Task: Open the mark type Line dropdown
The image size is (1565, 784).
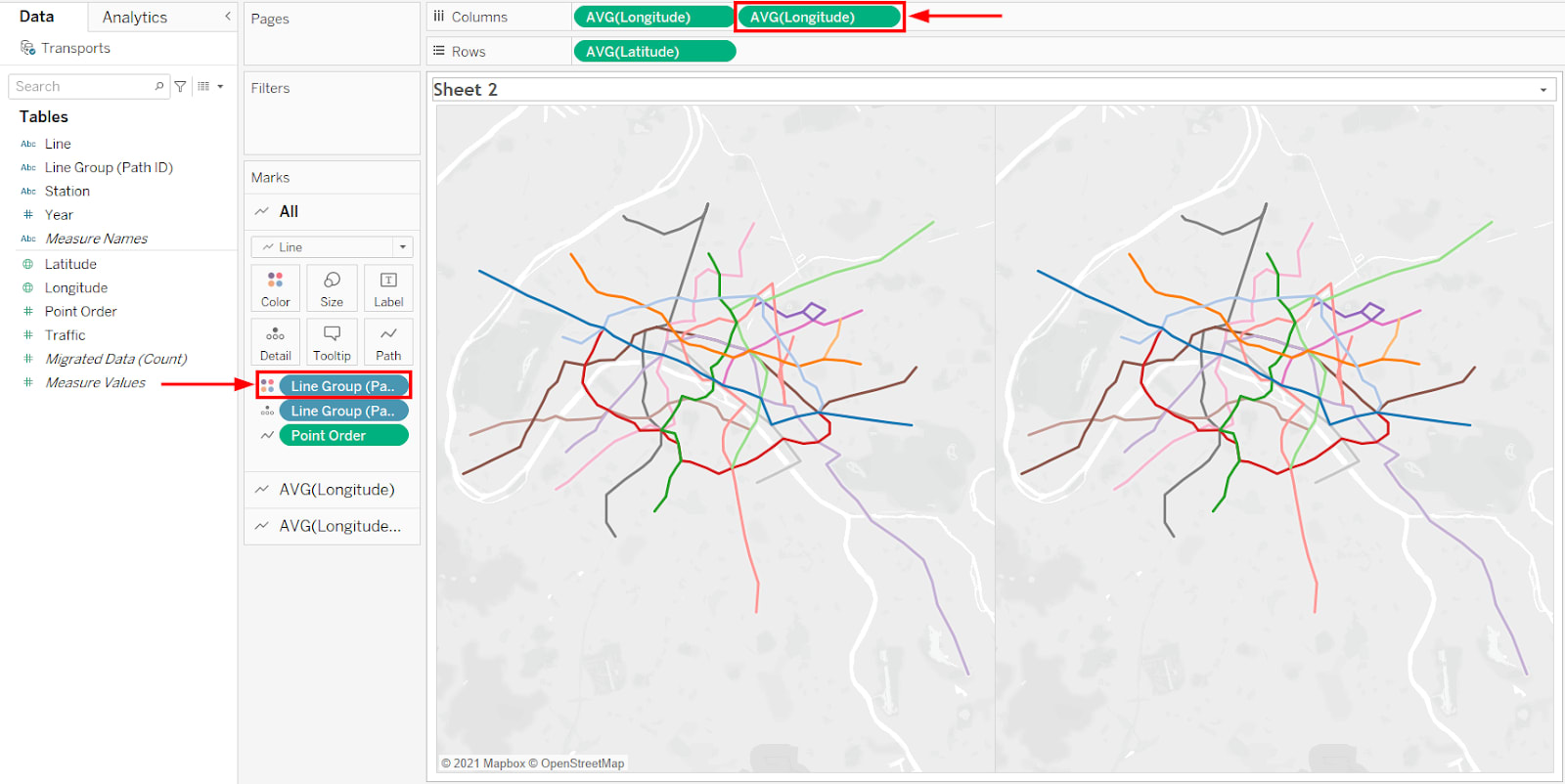Action: click(332, 247)
